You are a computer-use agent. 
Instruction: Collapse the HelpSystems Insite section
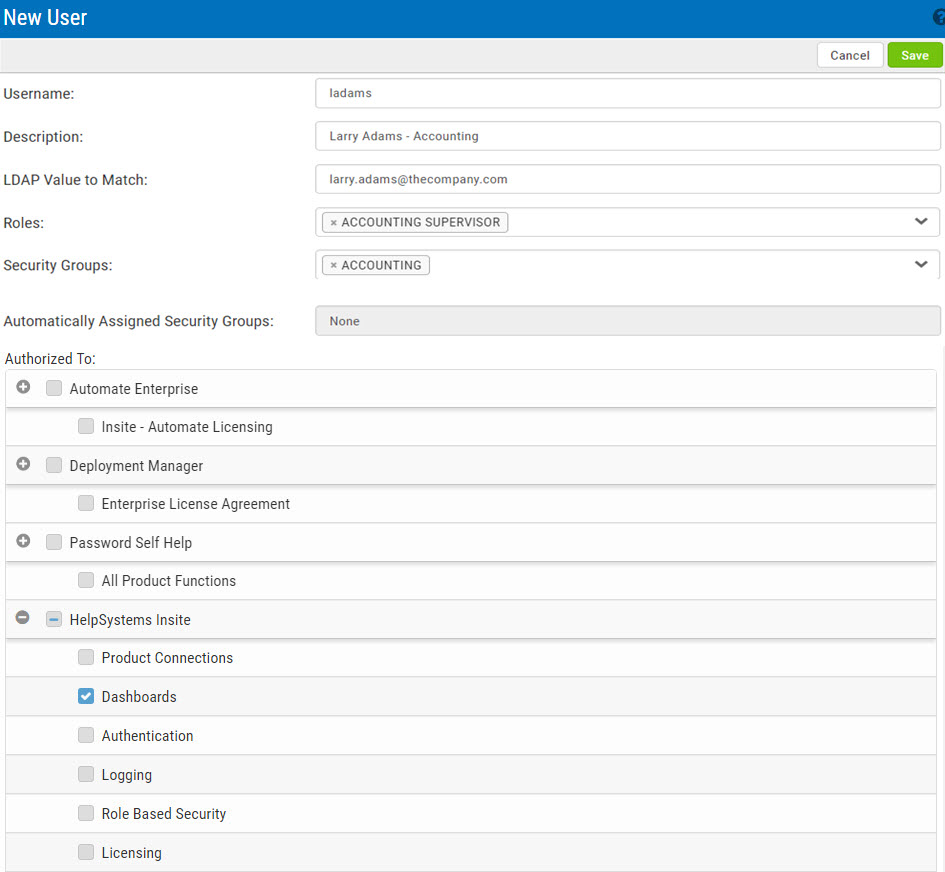[x=23, y=618]
